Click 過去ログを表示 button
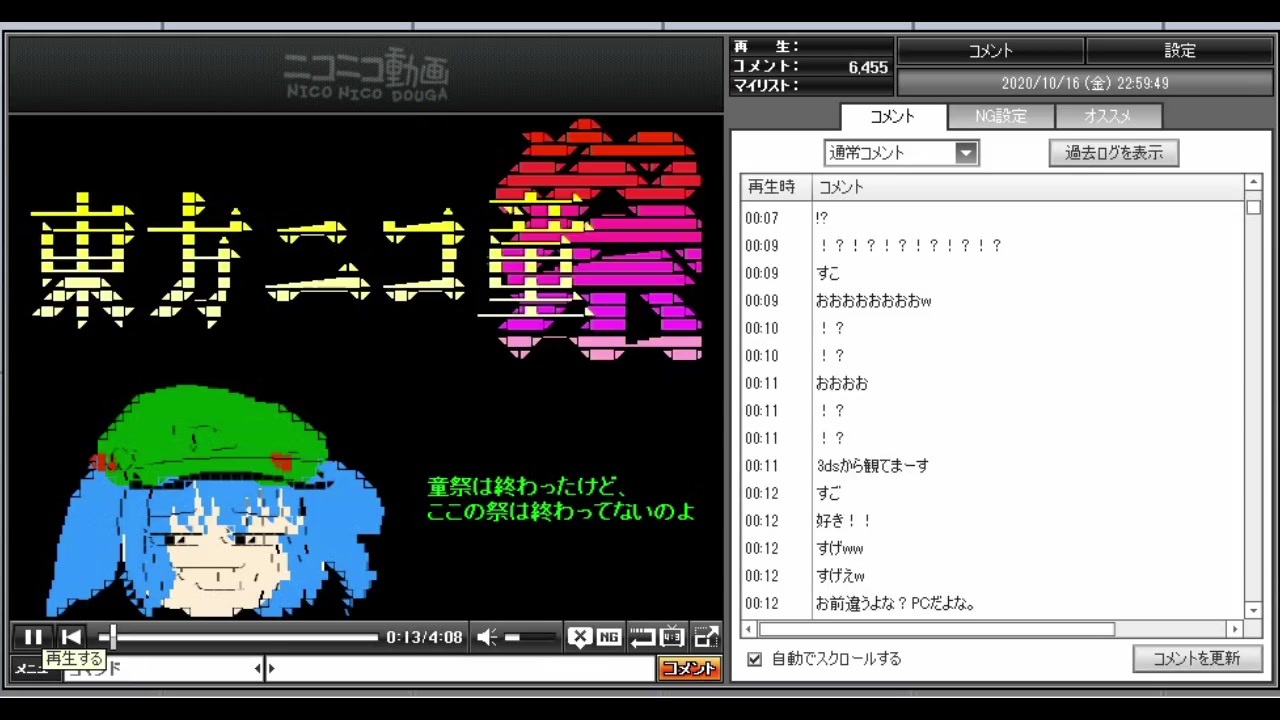The height and width of the screenshot is (720, 1280). [x=1114, y=153]
